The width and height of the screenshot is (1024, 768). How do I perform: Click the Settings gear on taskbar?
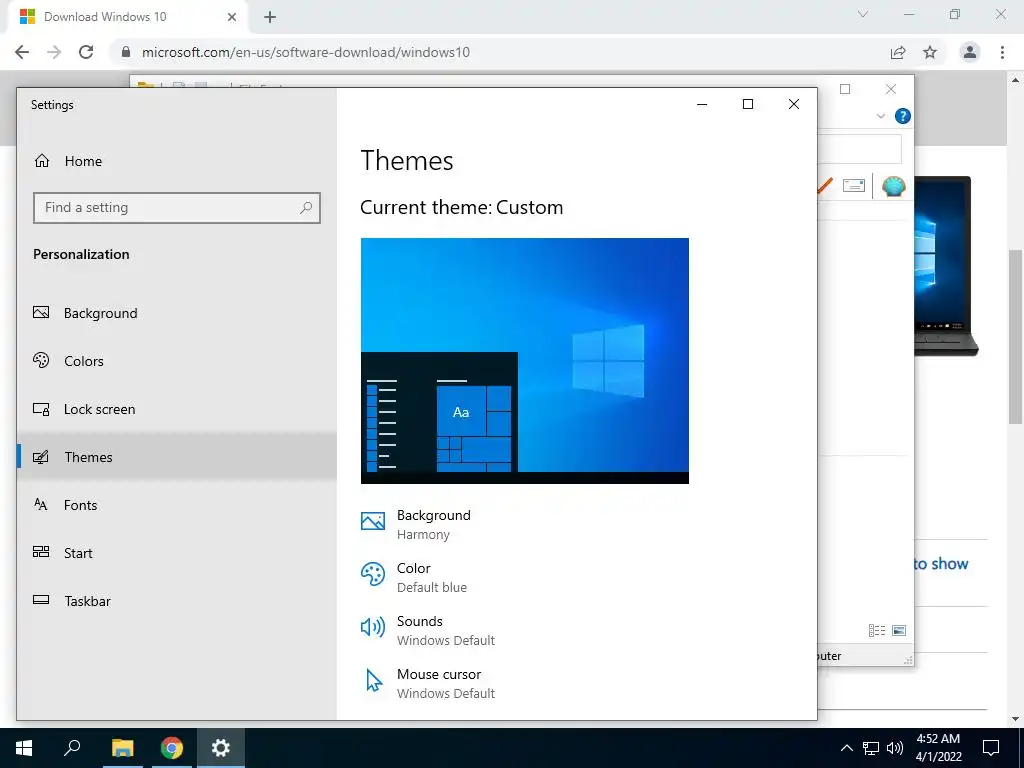pyautogui.click(x=221, y=748)
